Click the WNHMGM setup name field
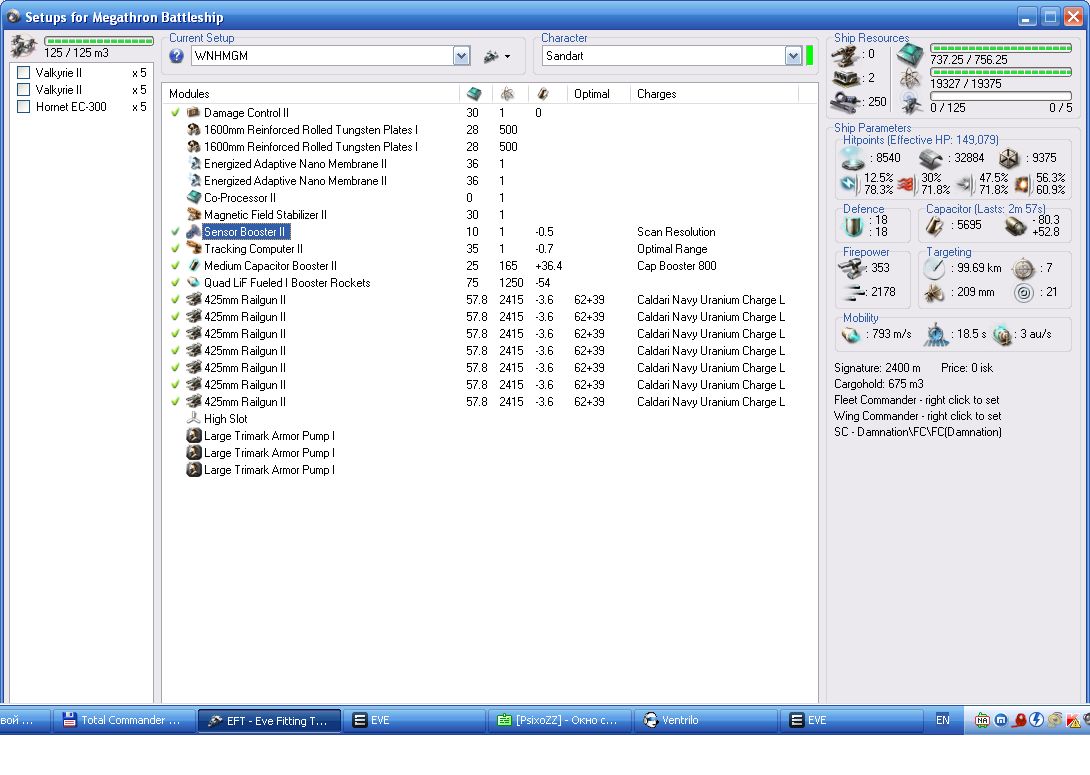This screenshot has height=775, width=1090. [x=322, y=56]
